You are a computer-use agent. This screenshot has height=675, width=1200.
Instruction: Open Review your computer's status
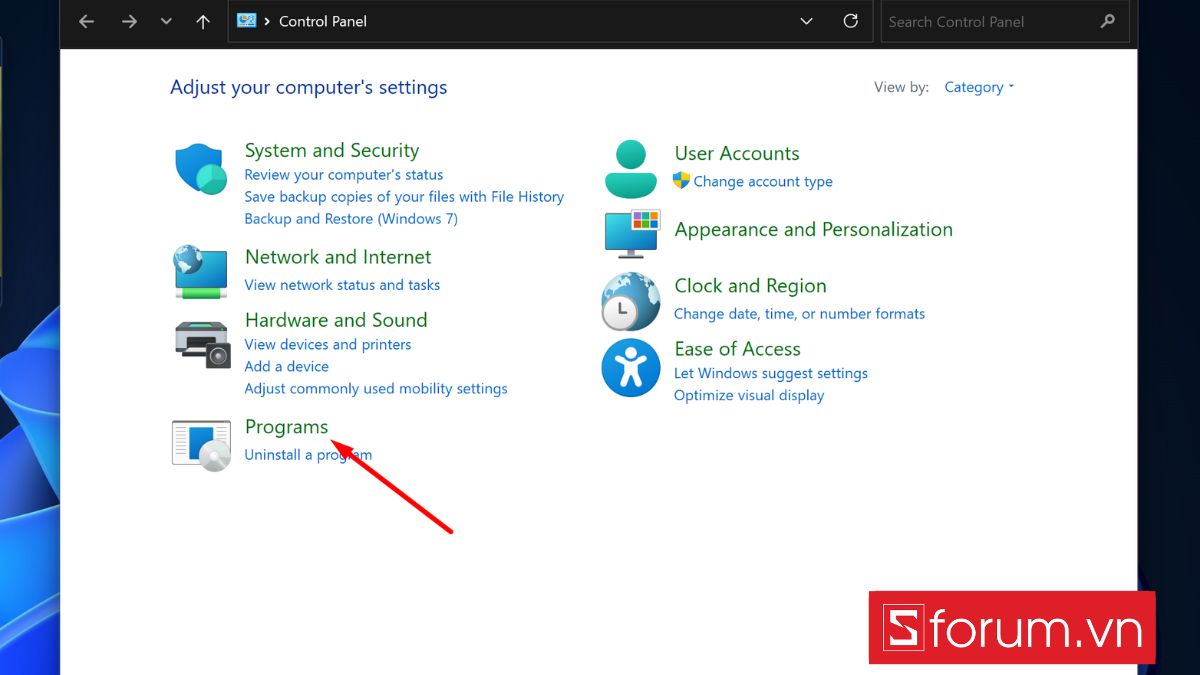pos(344,175)
